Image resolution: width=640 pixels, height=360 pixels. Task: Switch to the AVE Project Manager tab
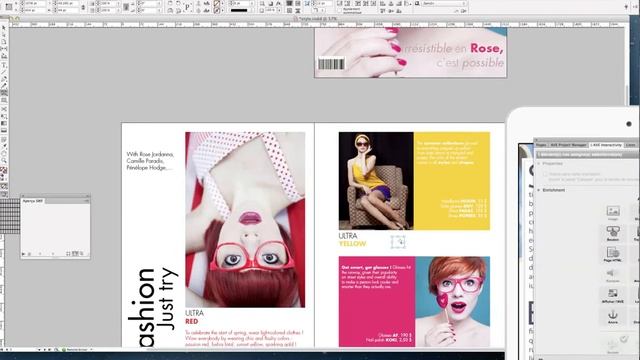point(568,145)
